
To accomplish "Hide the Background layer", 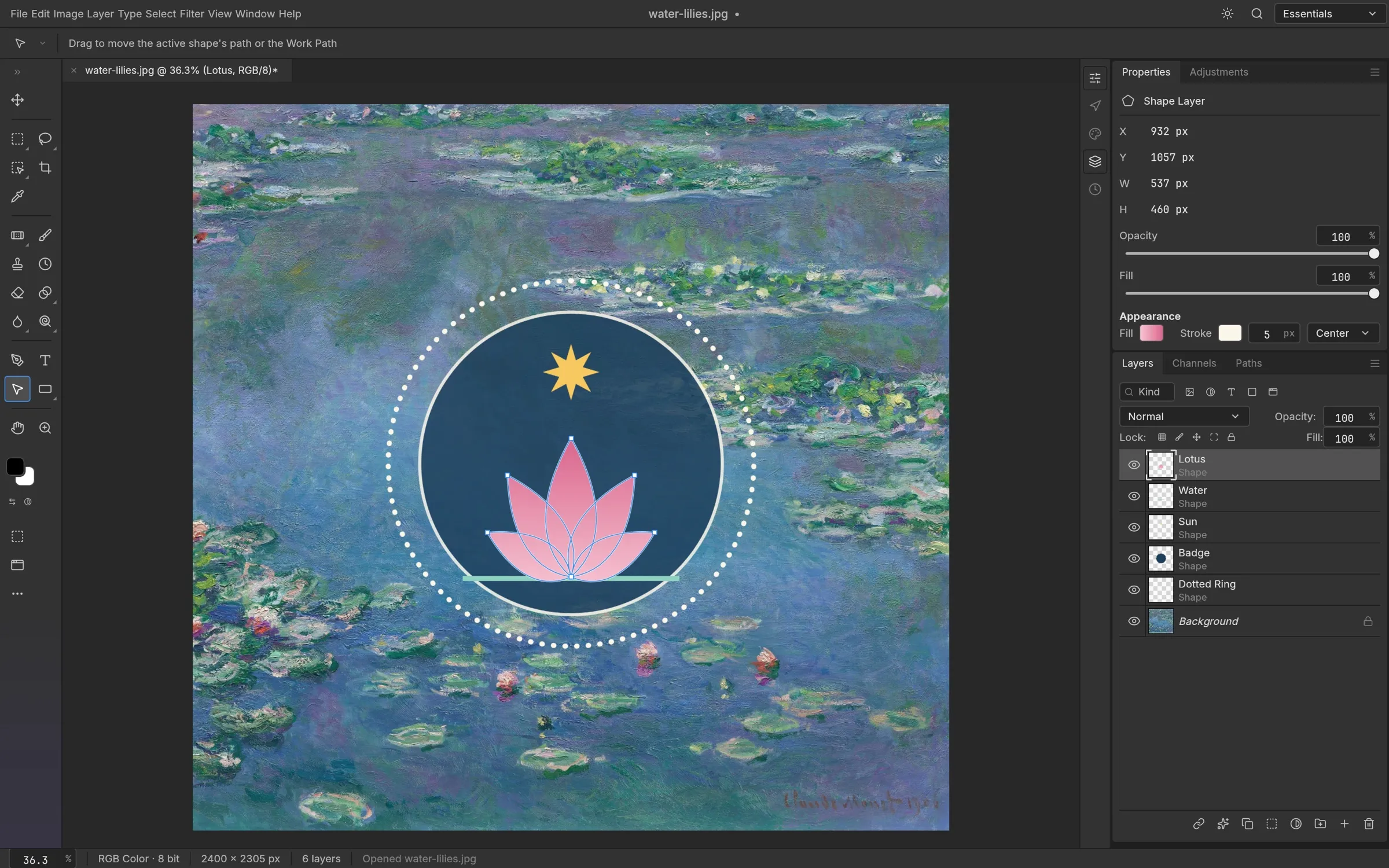I will [x=1134, y=621].
